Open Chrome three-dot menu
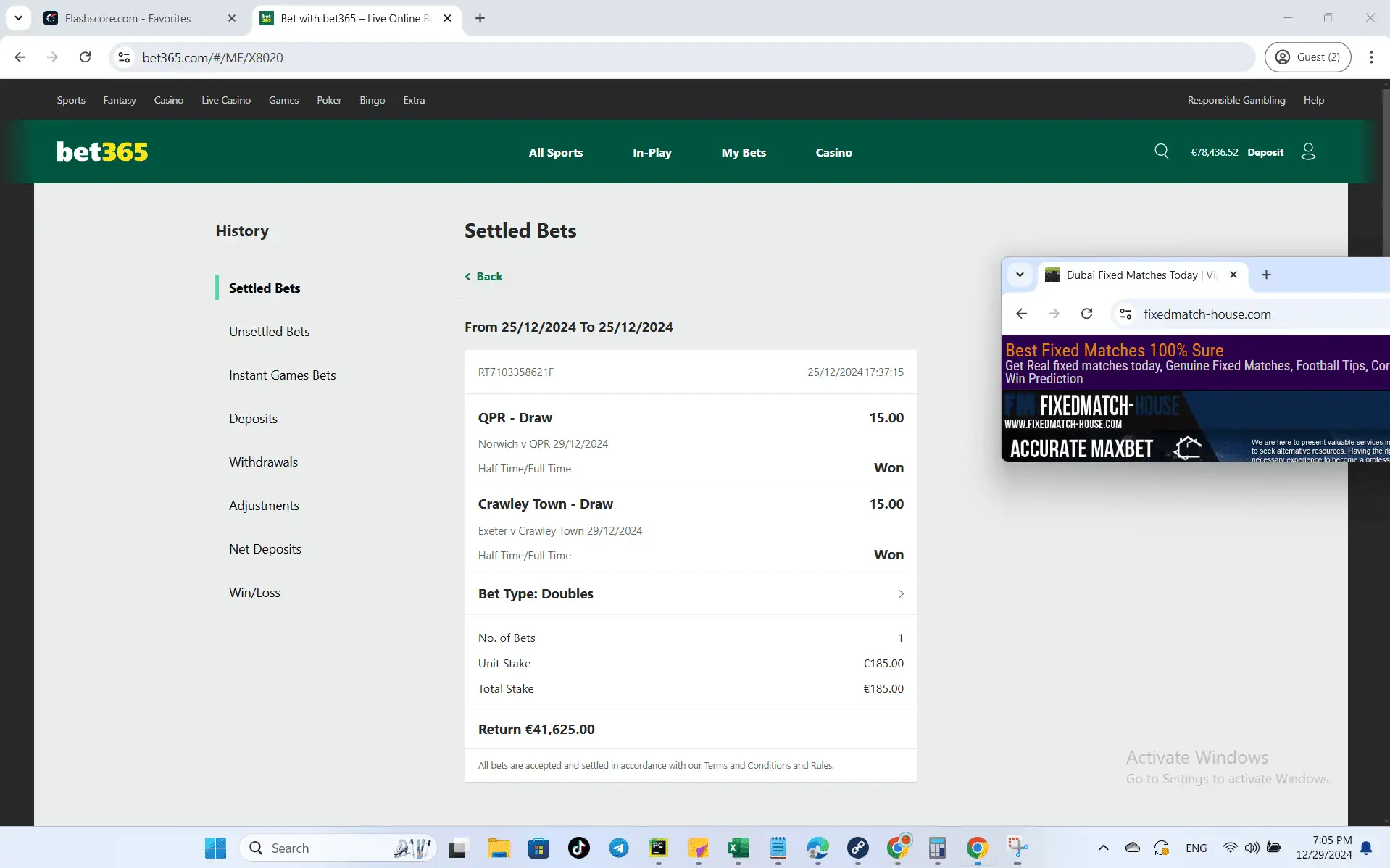 click(x=1371, y=57)
